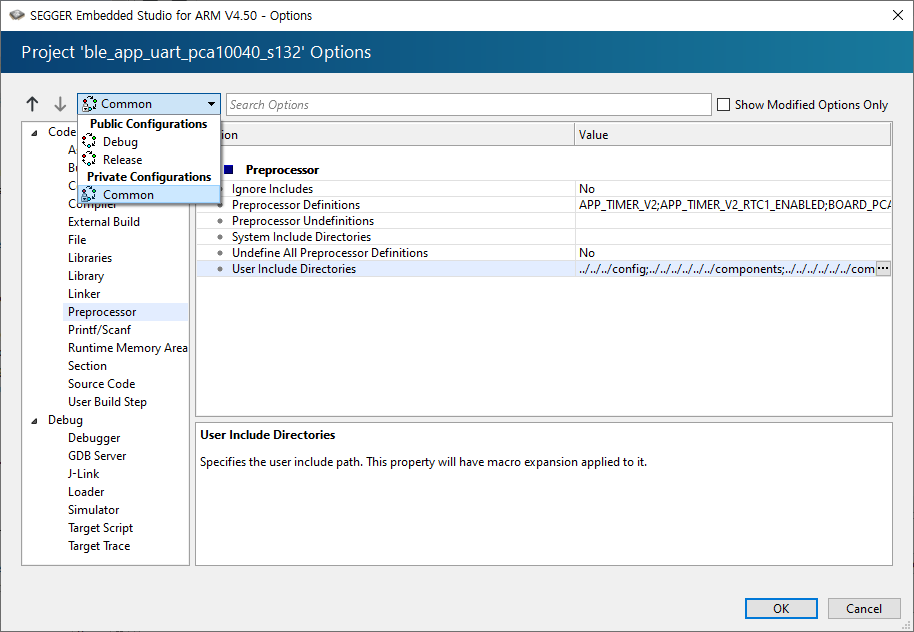This screenshot has height=632, width=914.
Task: Select Loader under Debug group
Action: [86, 492]
